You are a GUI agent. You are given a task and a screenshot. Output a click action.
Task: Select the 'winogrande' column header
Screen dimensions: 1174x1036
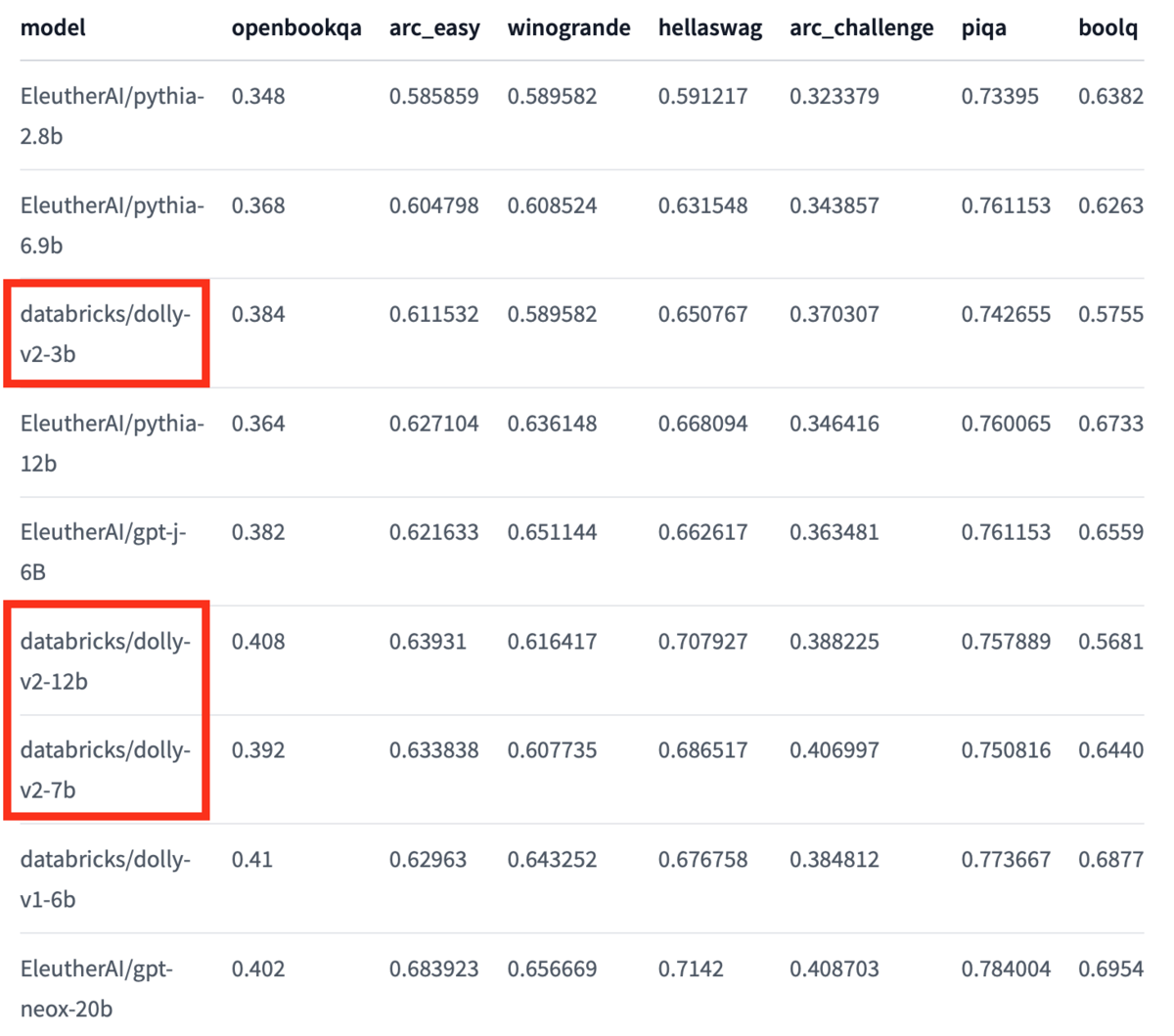pos(568,28)
